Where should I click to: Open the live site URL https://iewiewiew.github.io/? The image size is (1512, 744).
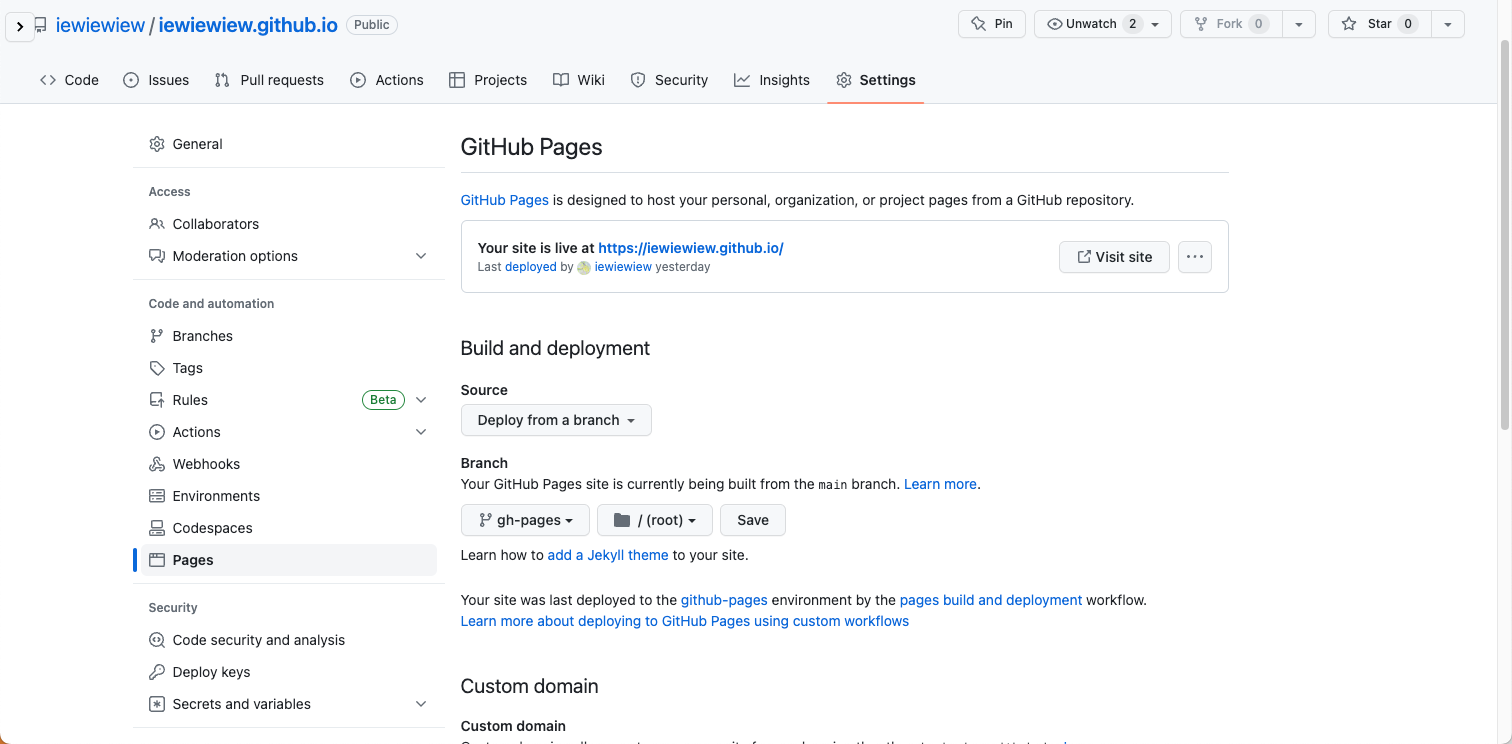[x=691, y=248]
